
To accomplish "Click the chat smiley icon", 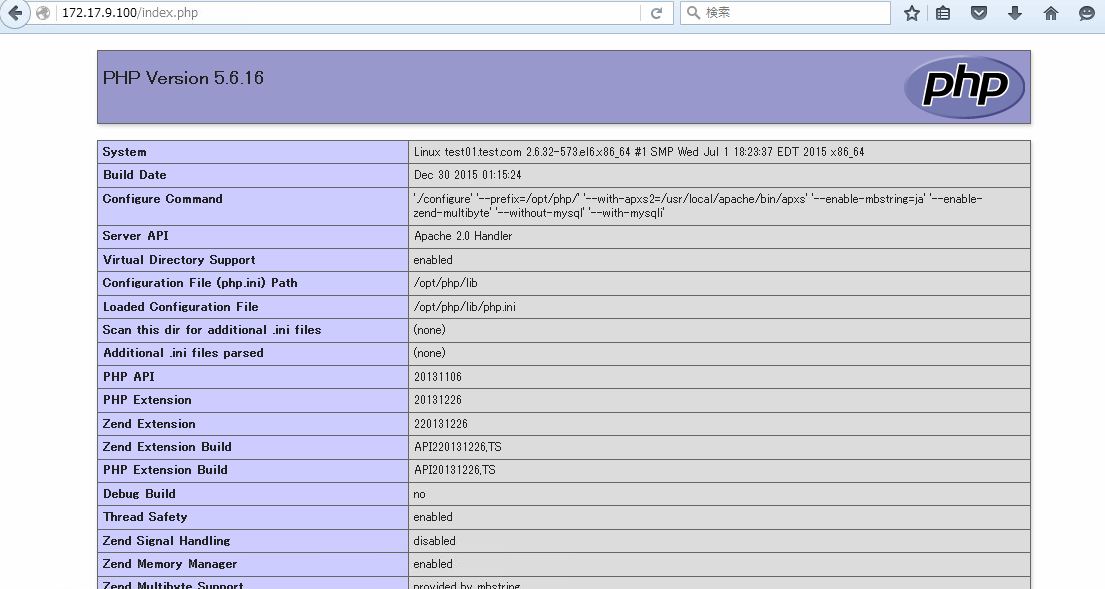I will point(1087,13).
